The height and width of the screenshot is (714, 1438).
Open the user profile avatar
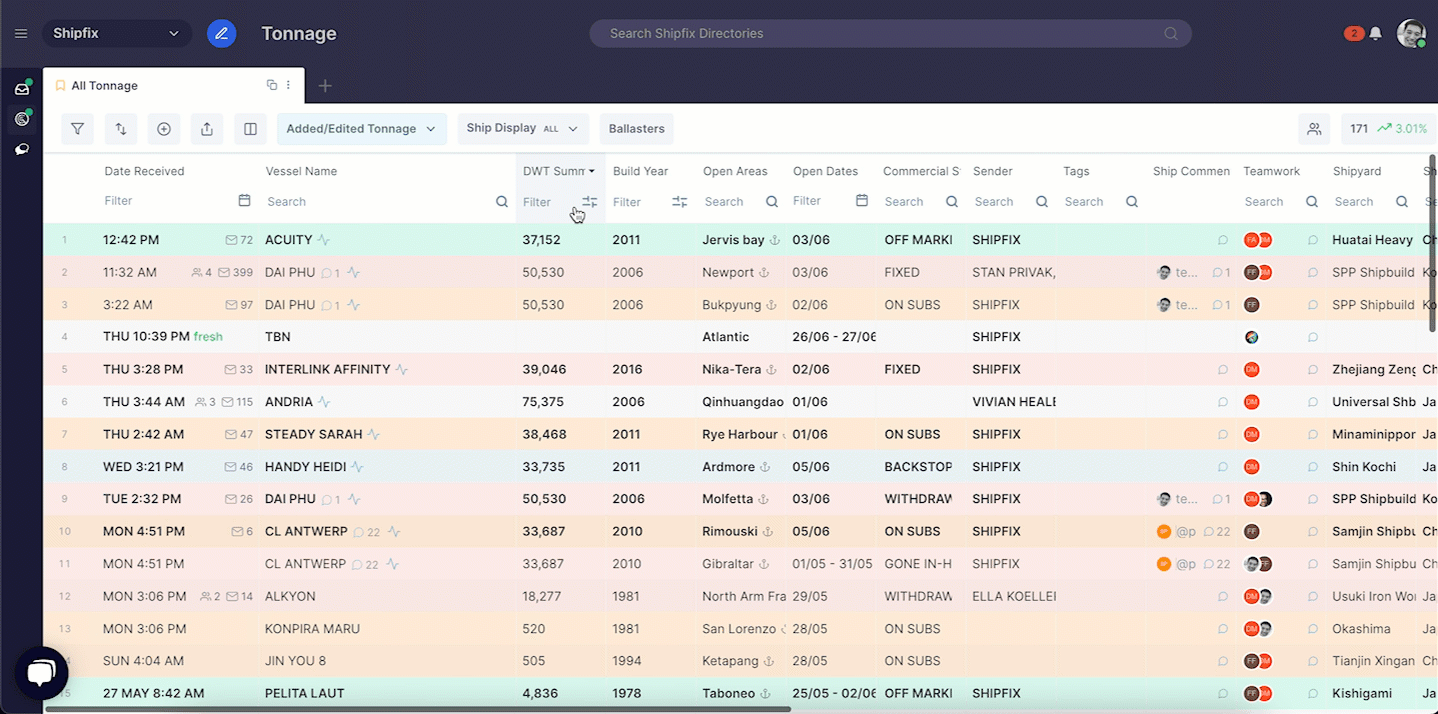(1410, 34)
